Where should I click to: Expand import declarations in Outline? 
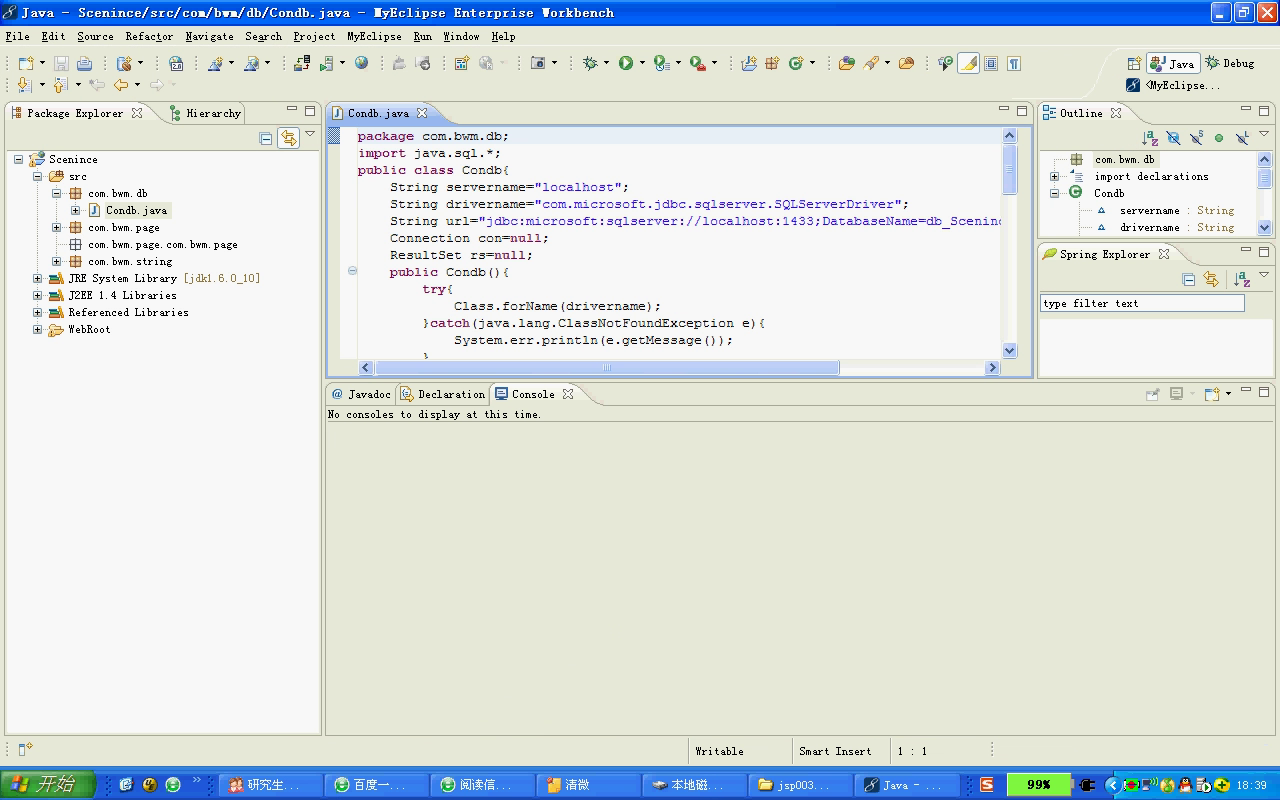pyautogui.click(x=1054, y=176)
